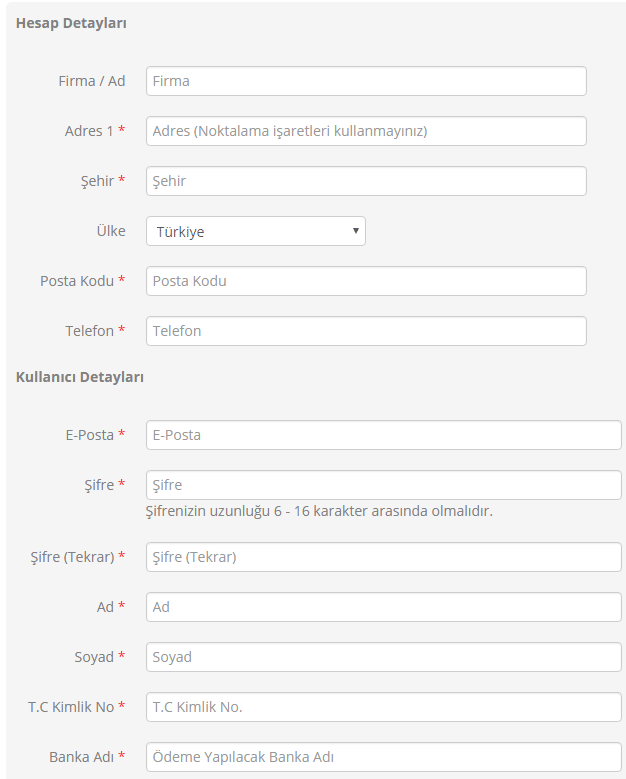Click the Kullanıcı Detayları heading
The width and height of the screenshot is (626, 779).
coord(79,377)
